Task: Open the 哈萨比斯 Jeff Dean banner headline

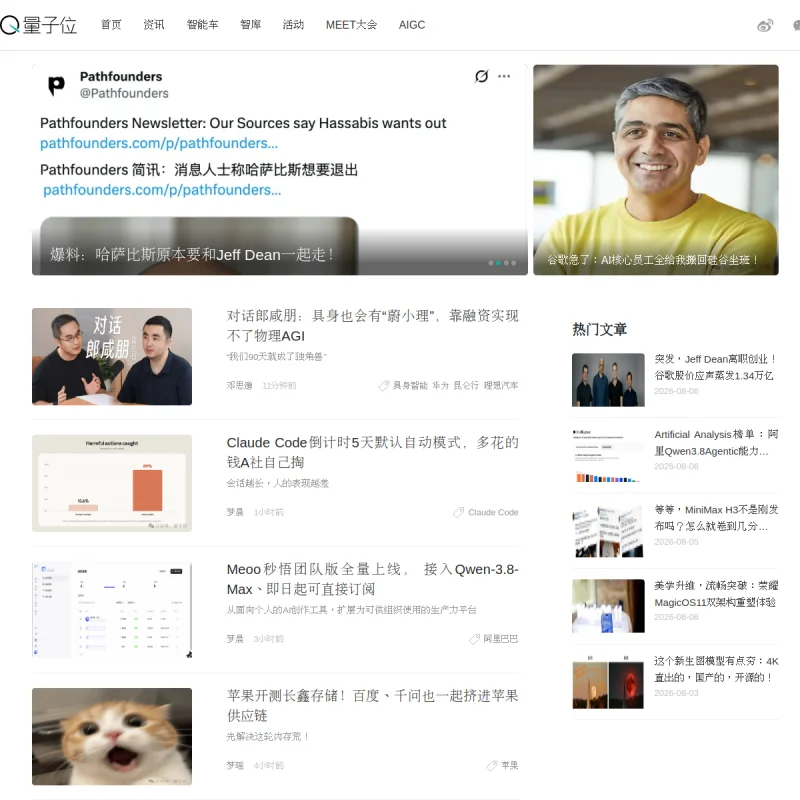Action: tap(192, 254)
